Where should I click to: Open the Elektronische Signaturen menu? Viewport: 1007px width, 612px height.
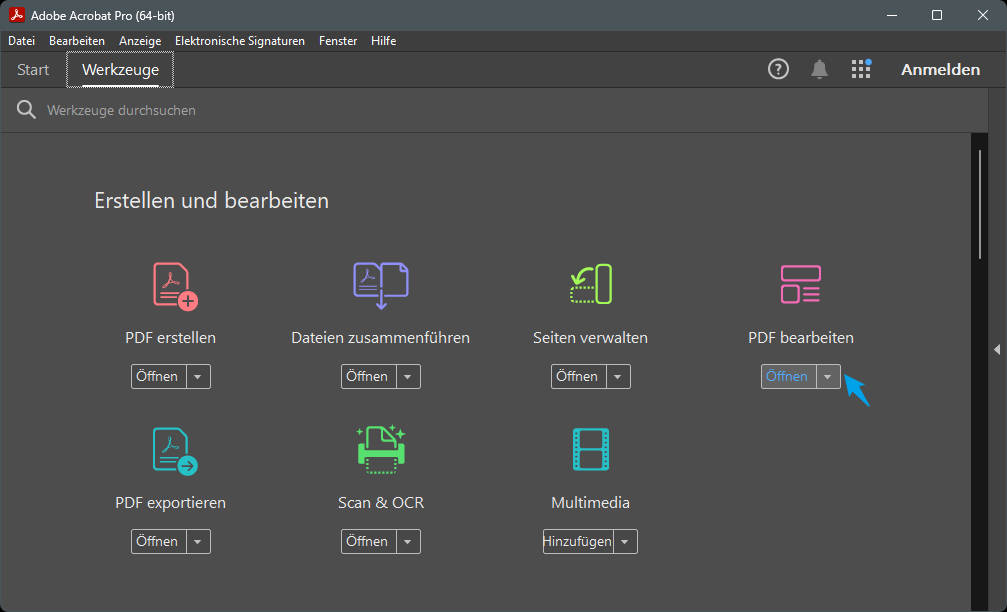pyautogui.click(x=240, y=40)
